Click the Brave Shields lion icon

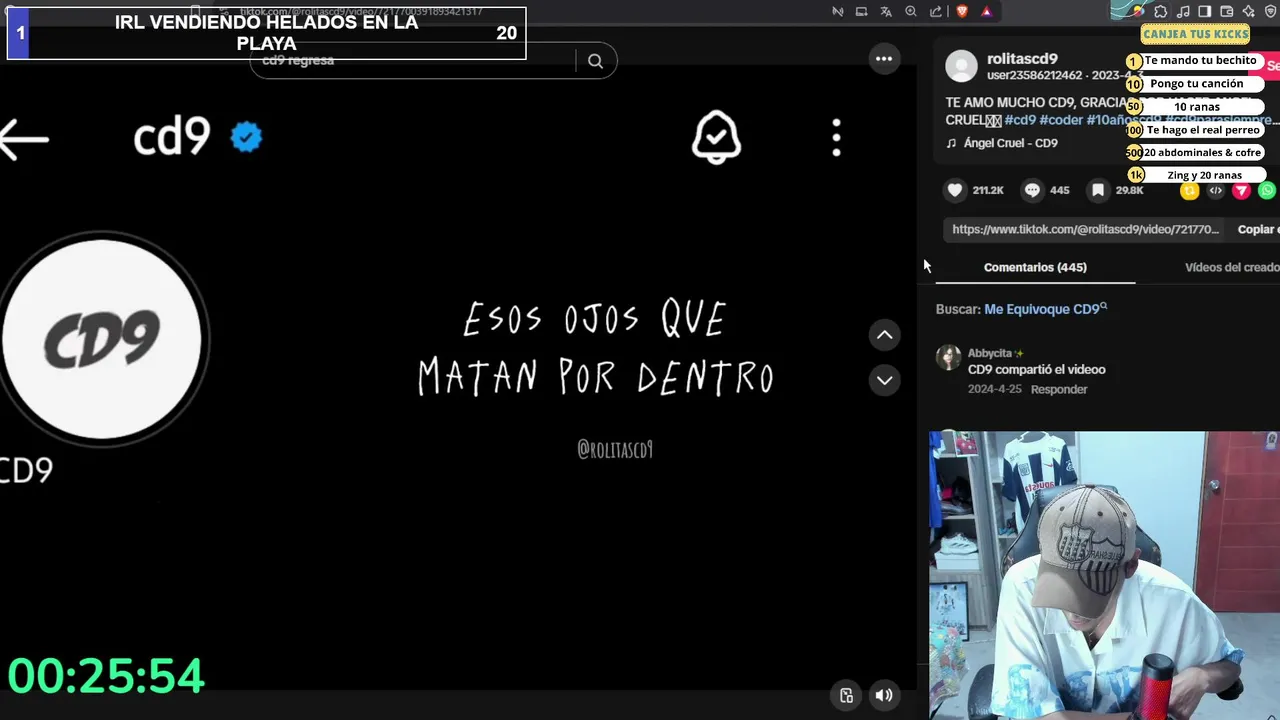click(962, 11)
